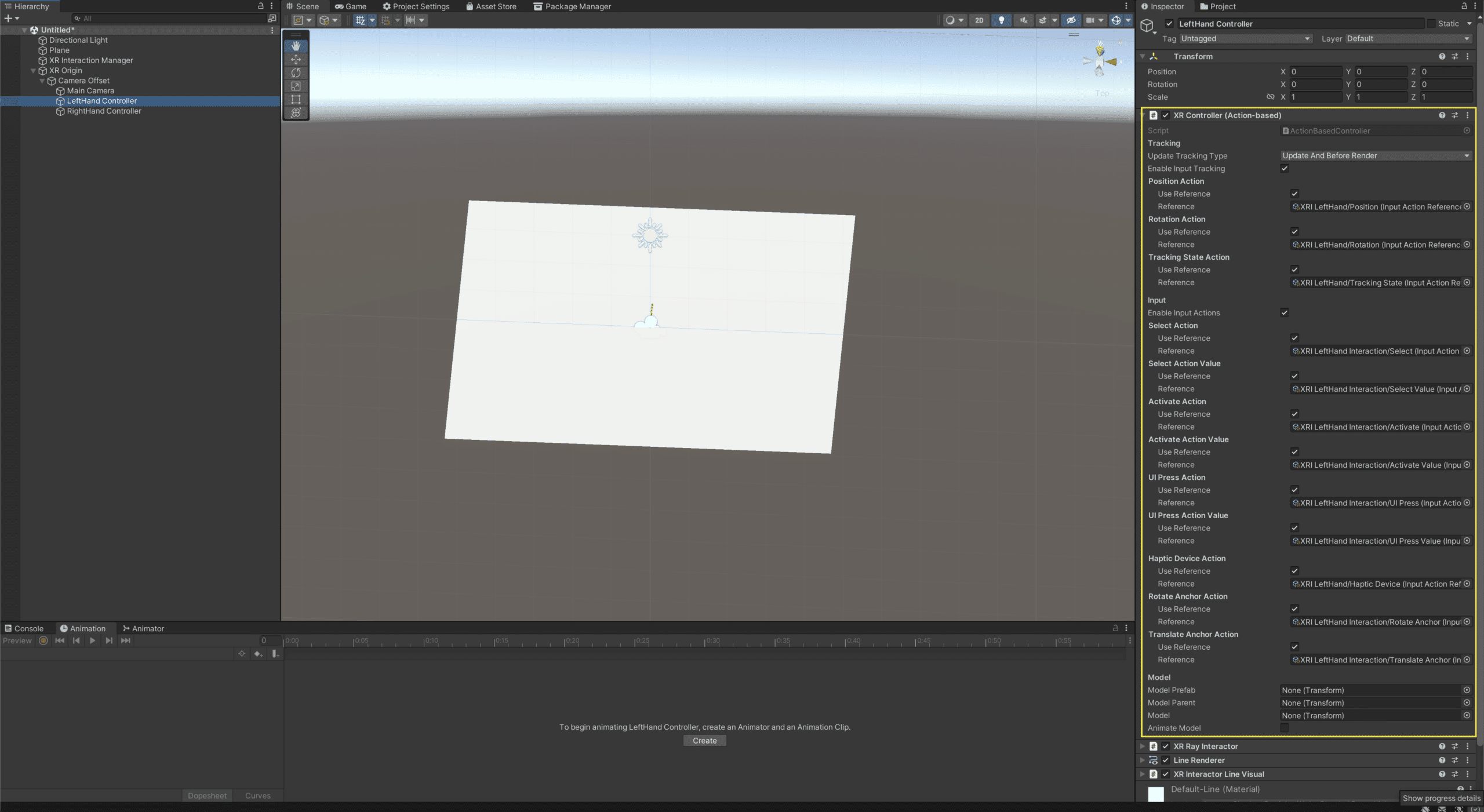The width and height of the screenshot is (1484, 812).
Task: Toggle grid snapping icon
Action: click(x=385, y=20)
